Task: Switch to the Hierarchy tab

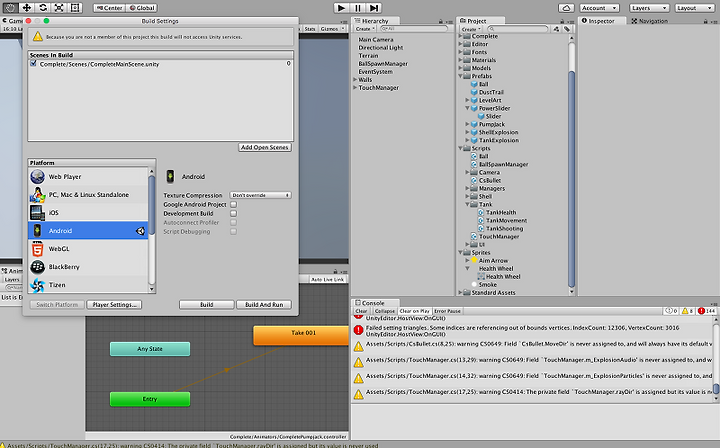Action: point(374,21)
